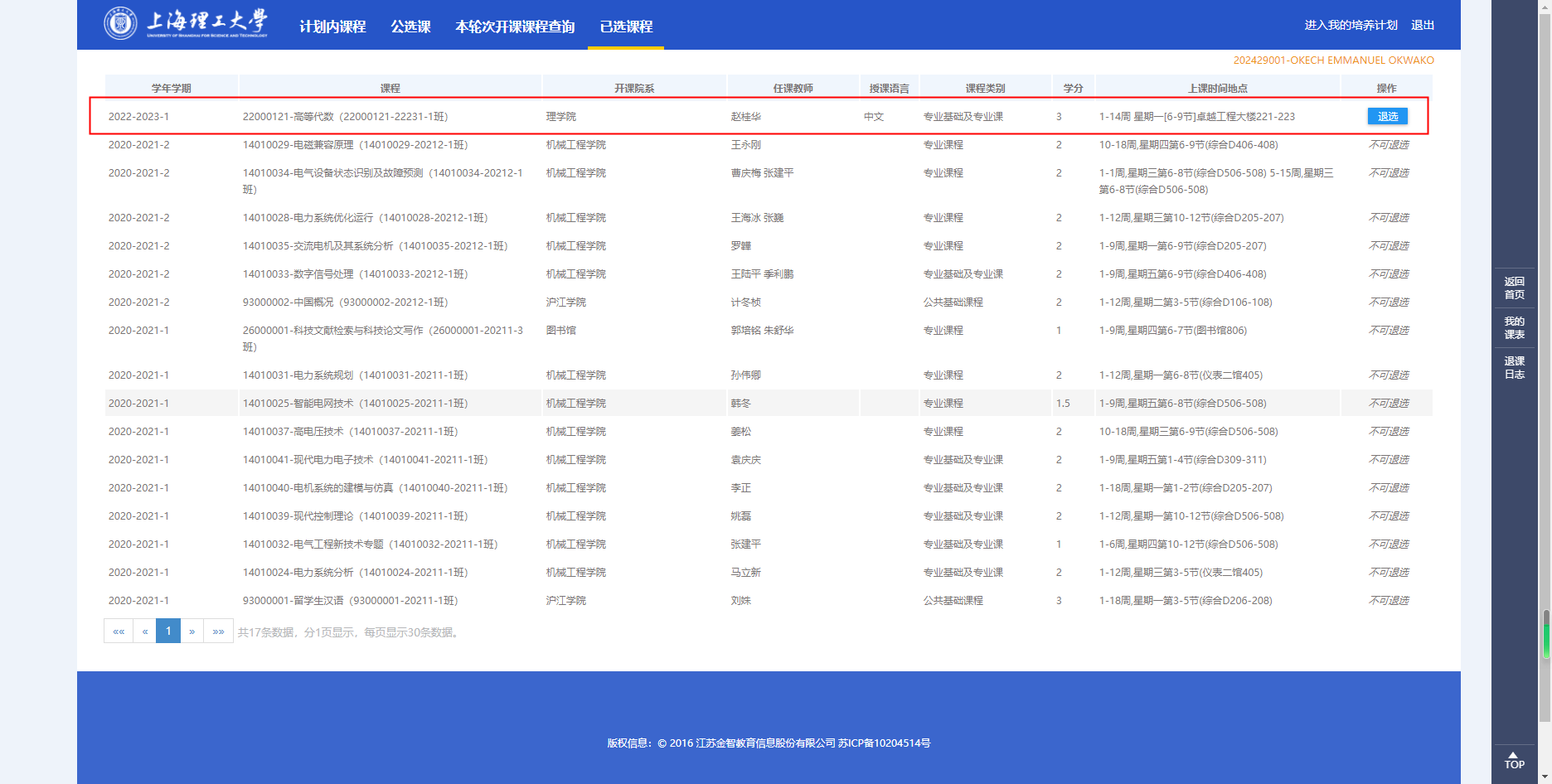
Task: Click the 学年学期 column header
Action: pos(172,89)
